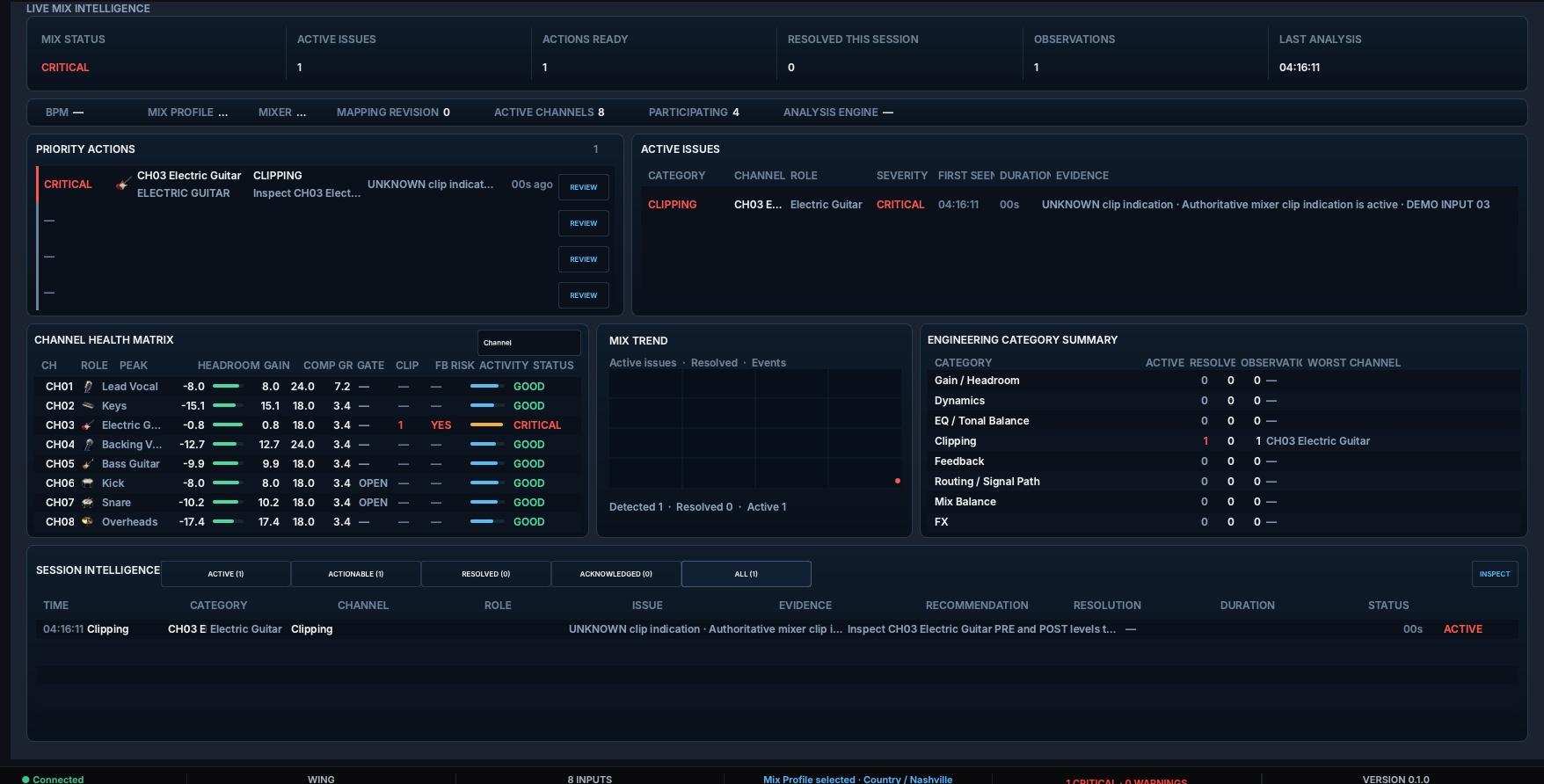Click REVIEW for the CH03 clipping action
Viewport: 1544px width, 784px height.
584,187
